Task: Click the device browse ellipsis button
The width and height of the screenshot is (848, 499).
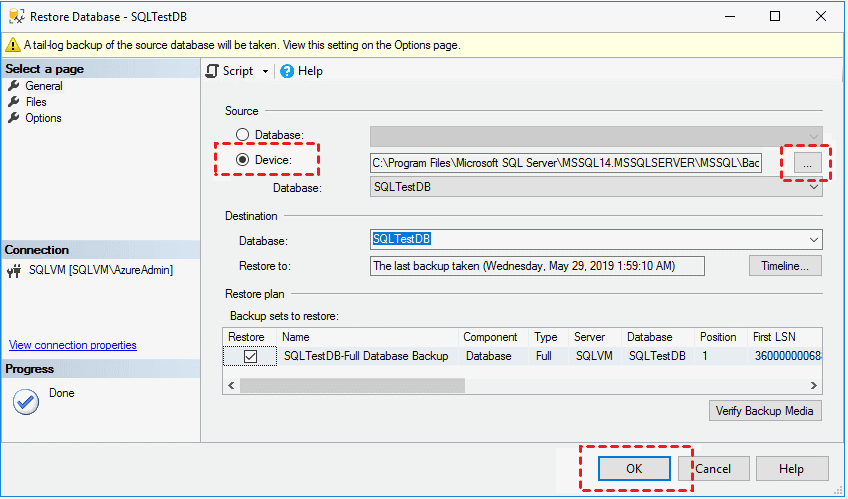Action: (809, 161)
